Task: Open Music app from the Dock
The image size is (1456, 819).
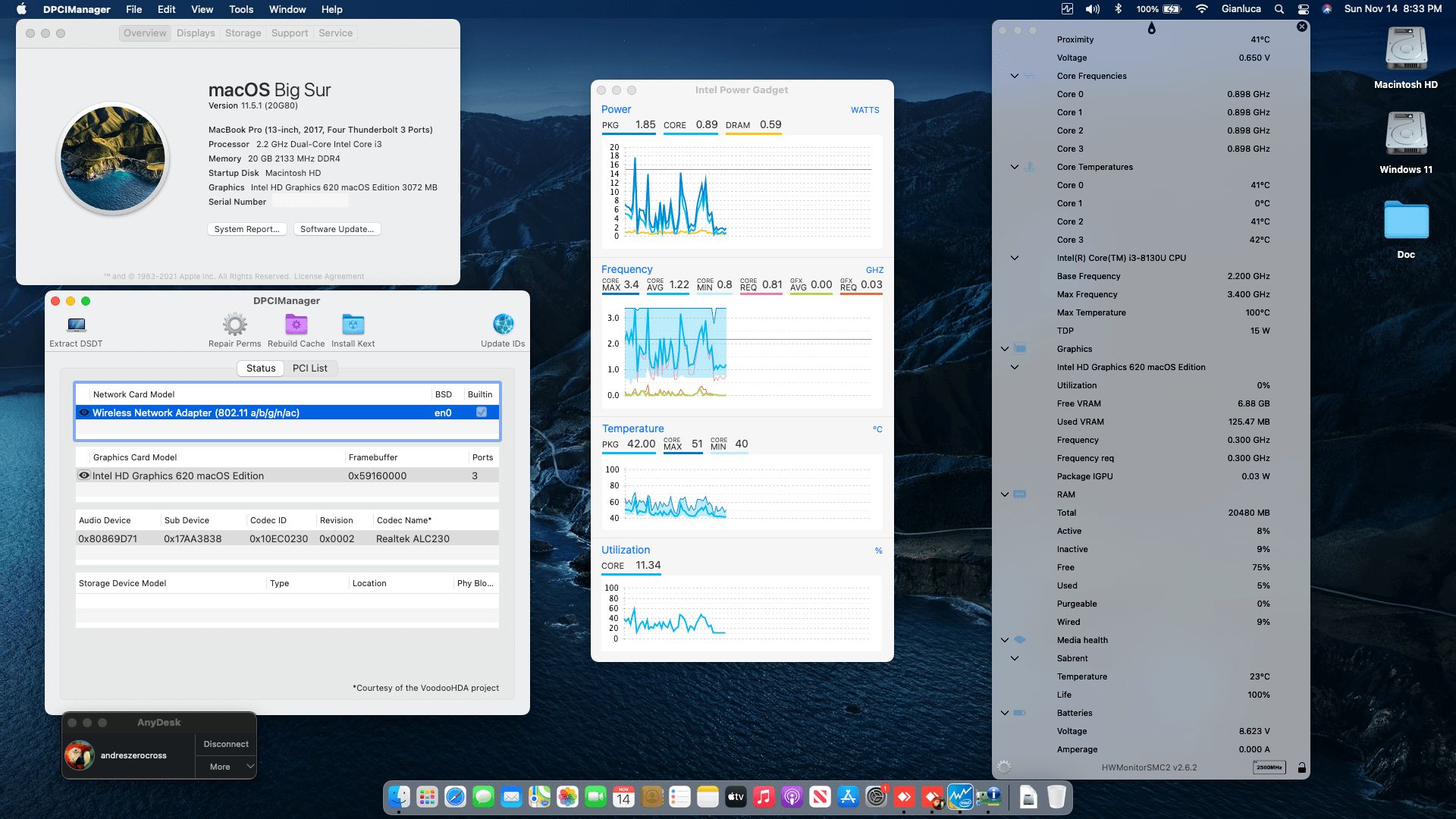Action: click(764, 797)
